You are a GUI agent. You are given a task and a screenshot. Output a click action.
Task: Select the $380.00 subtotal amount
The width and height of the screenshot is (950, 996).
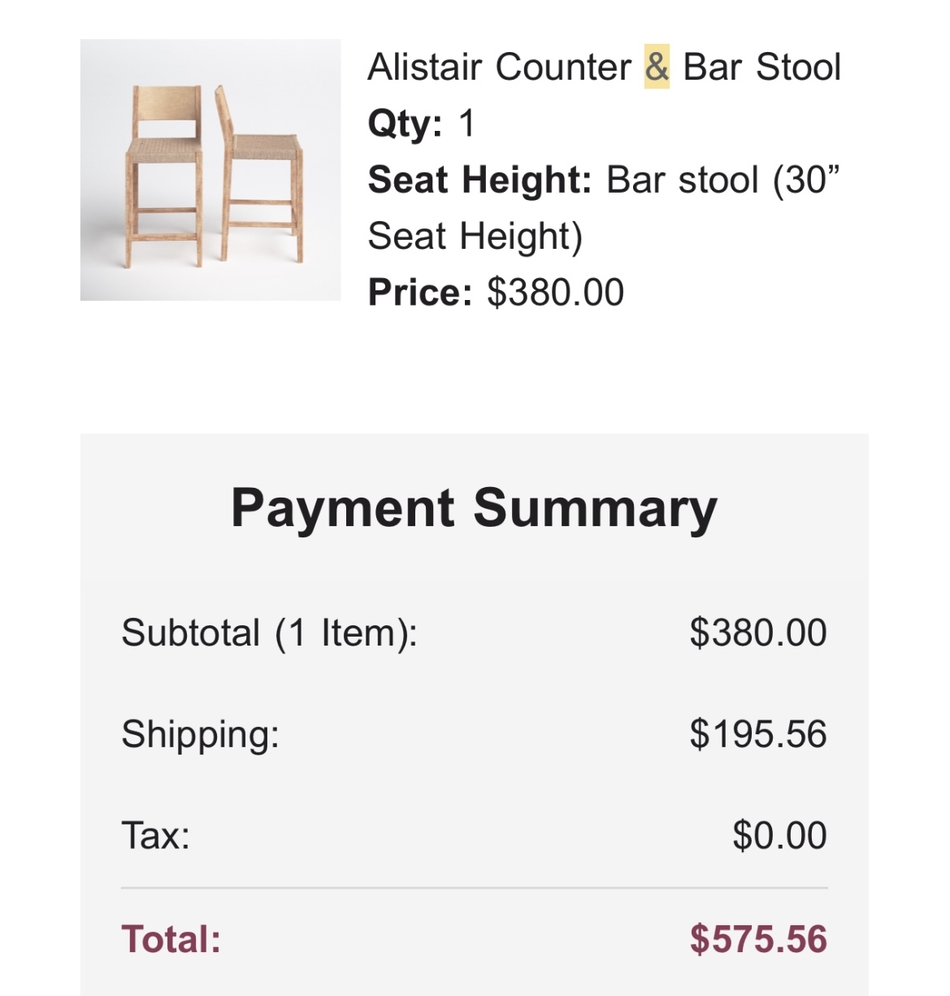[758, 633]
